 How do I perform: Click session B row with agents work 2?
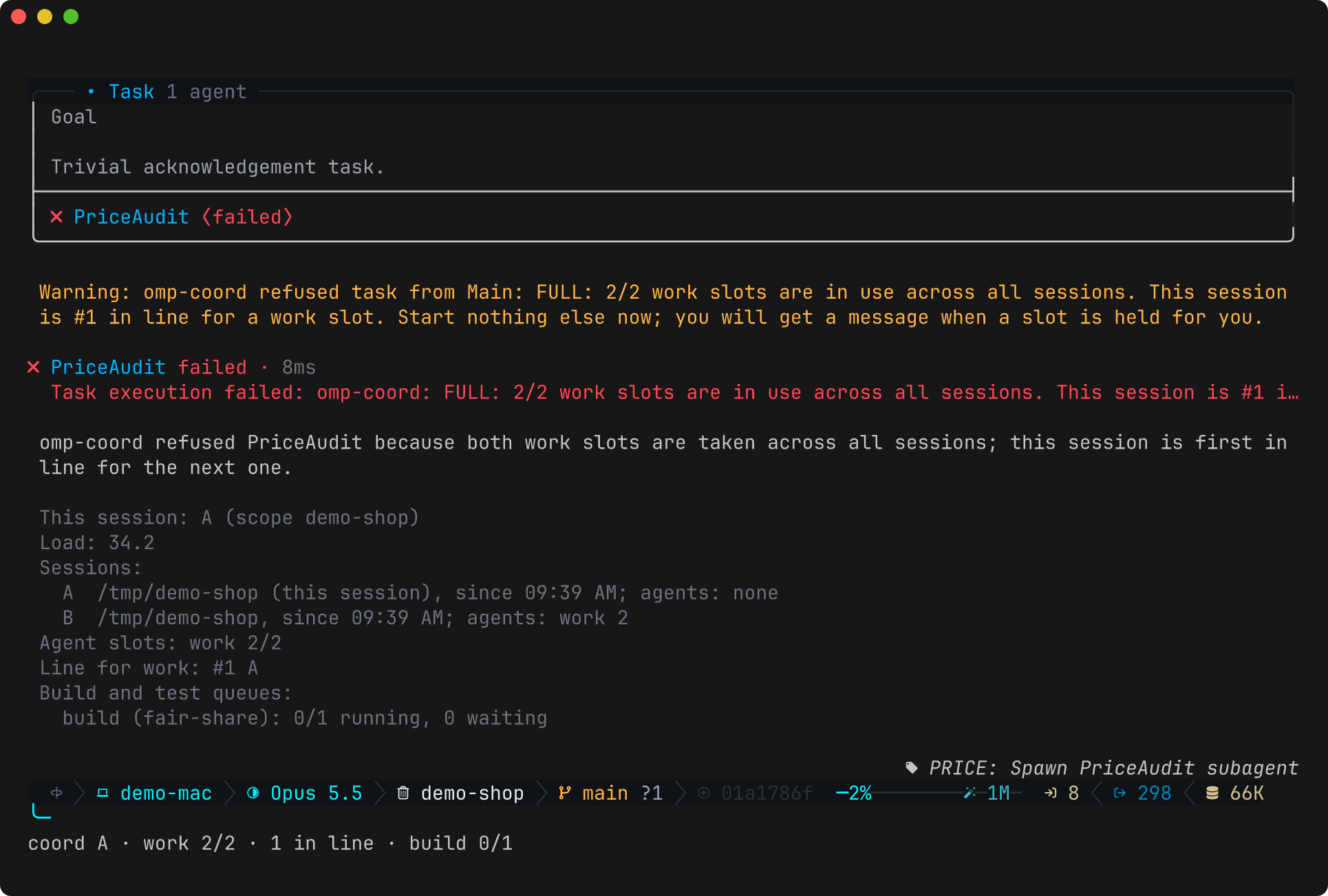click(345, 617)
